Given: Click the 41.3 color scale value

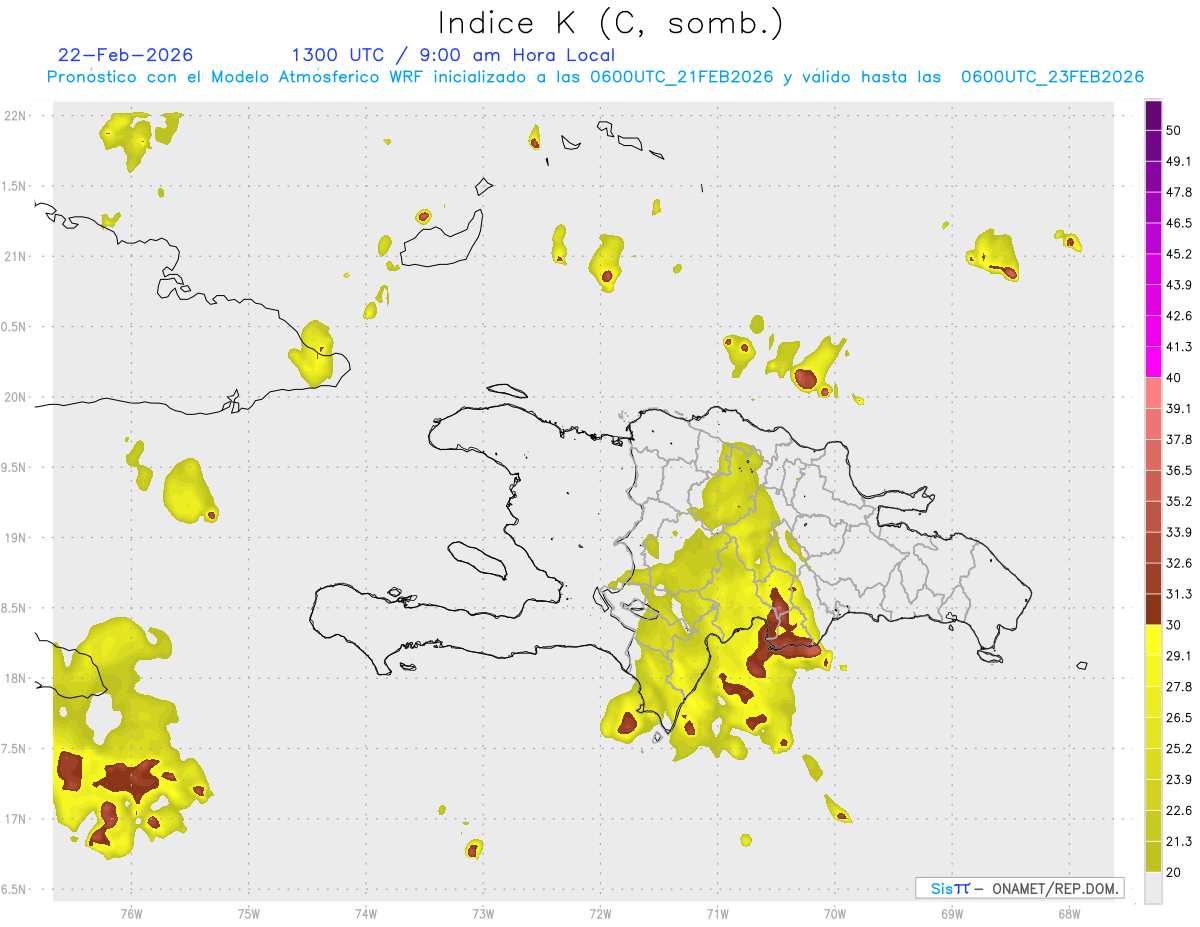Looking at the screenshot, I should pos(1179,347).
